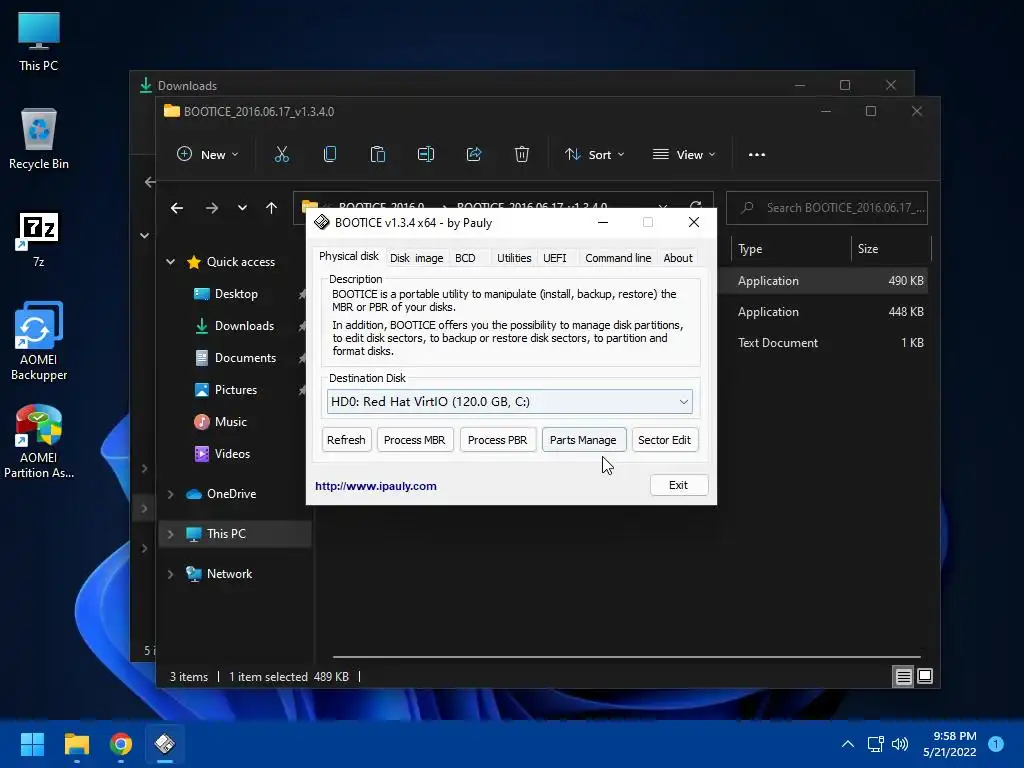Open recent locations chevron in Explorer navigation

click(242, 208)
